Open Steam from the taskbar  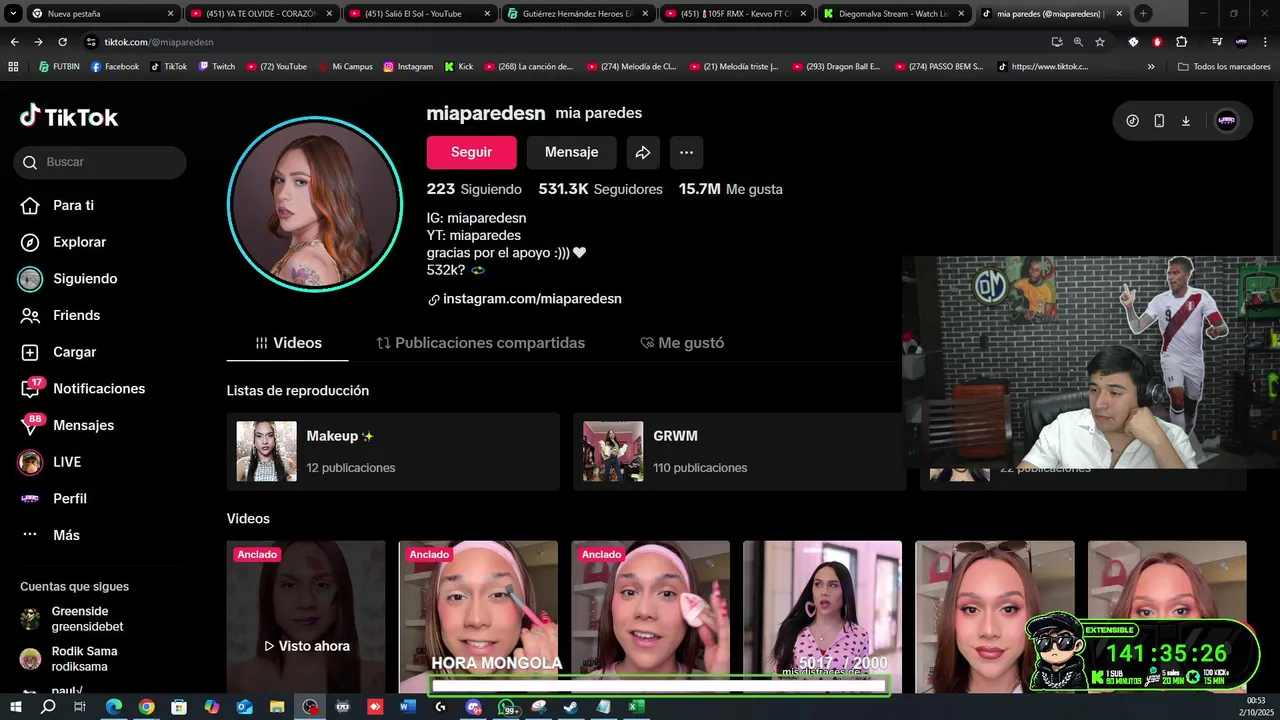click(x=570, y=707)
